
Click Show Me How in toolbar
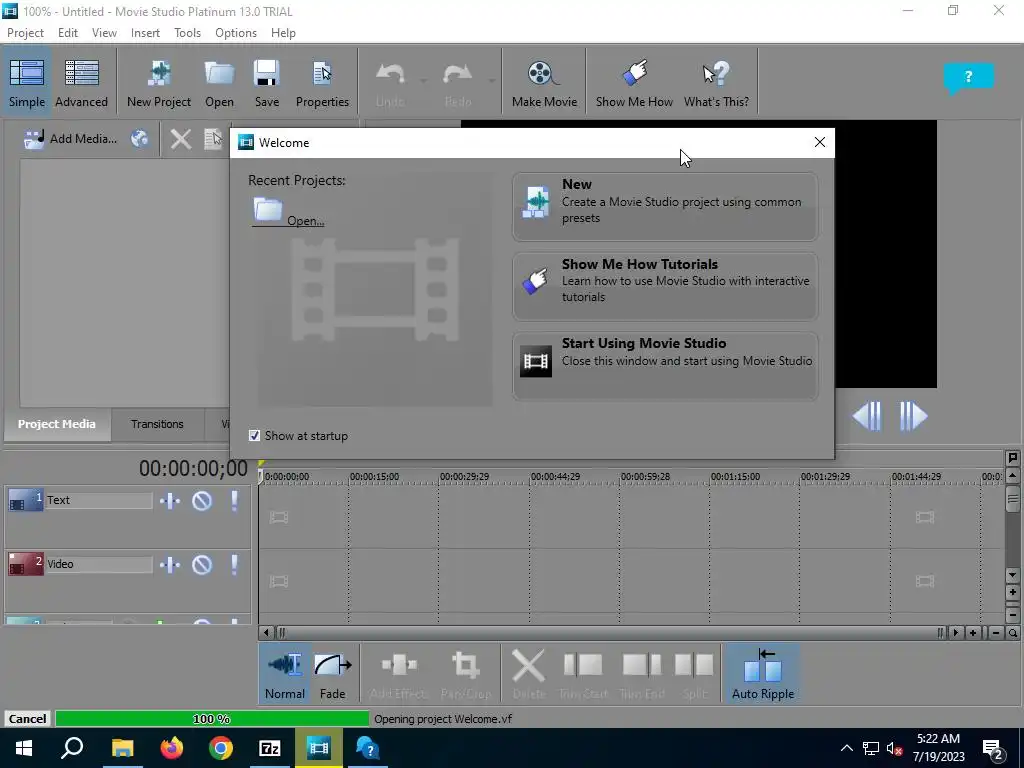[634, 83]
